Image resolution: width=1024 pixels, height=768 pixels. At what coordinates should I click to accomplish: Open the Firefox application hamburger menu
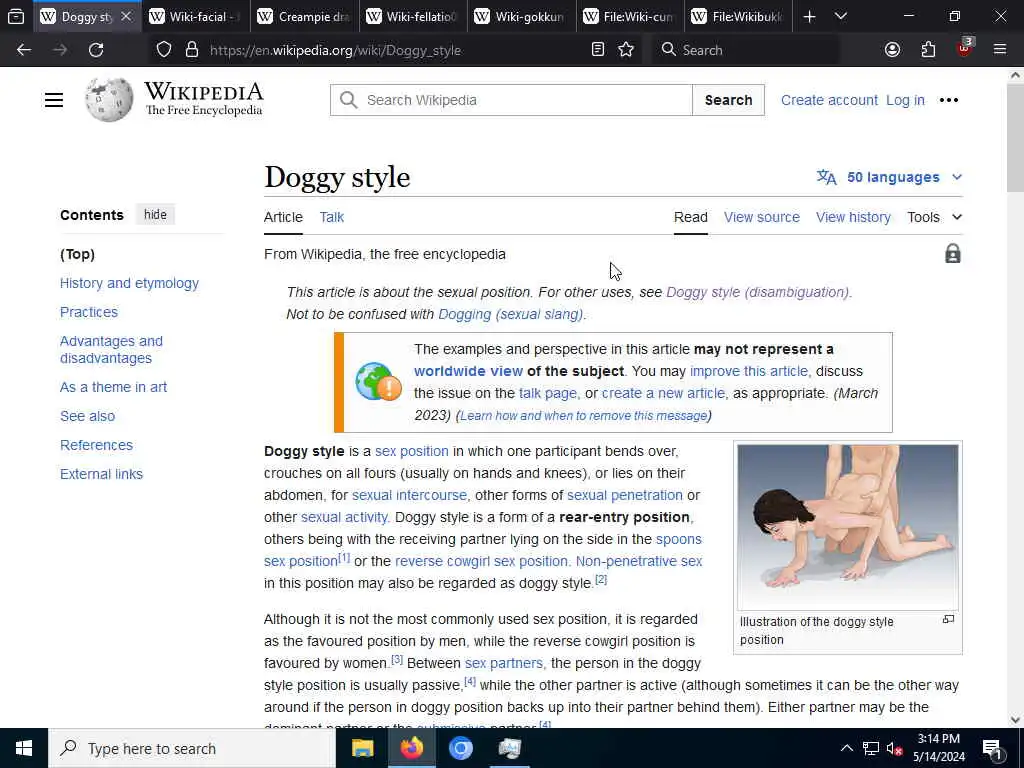(x=1000, y=50)
